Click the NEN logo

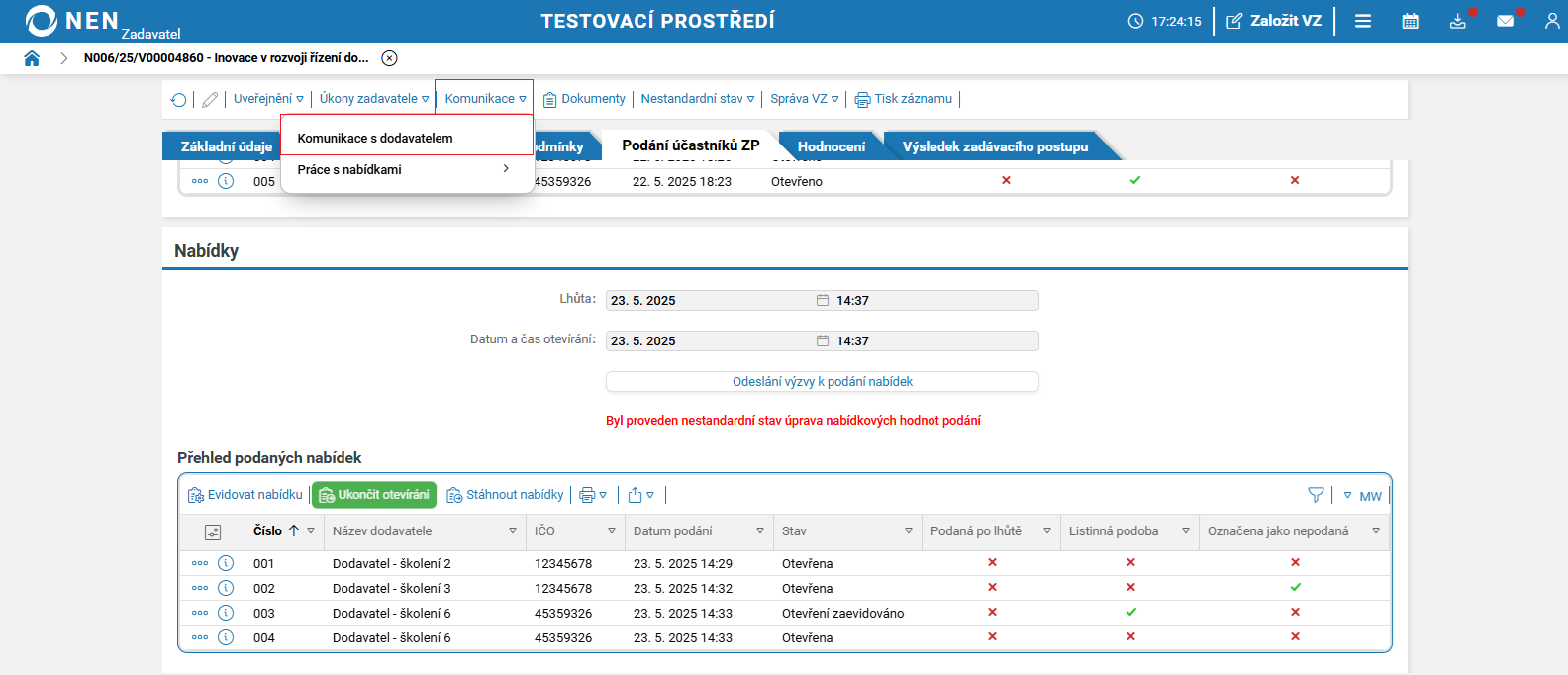pos(71,21)
